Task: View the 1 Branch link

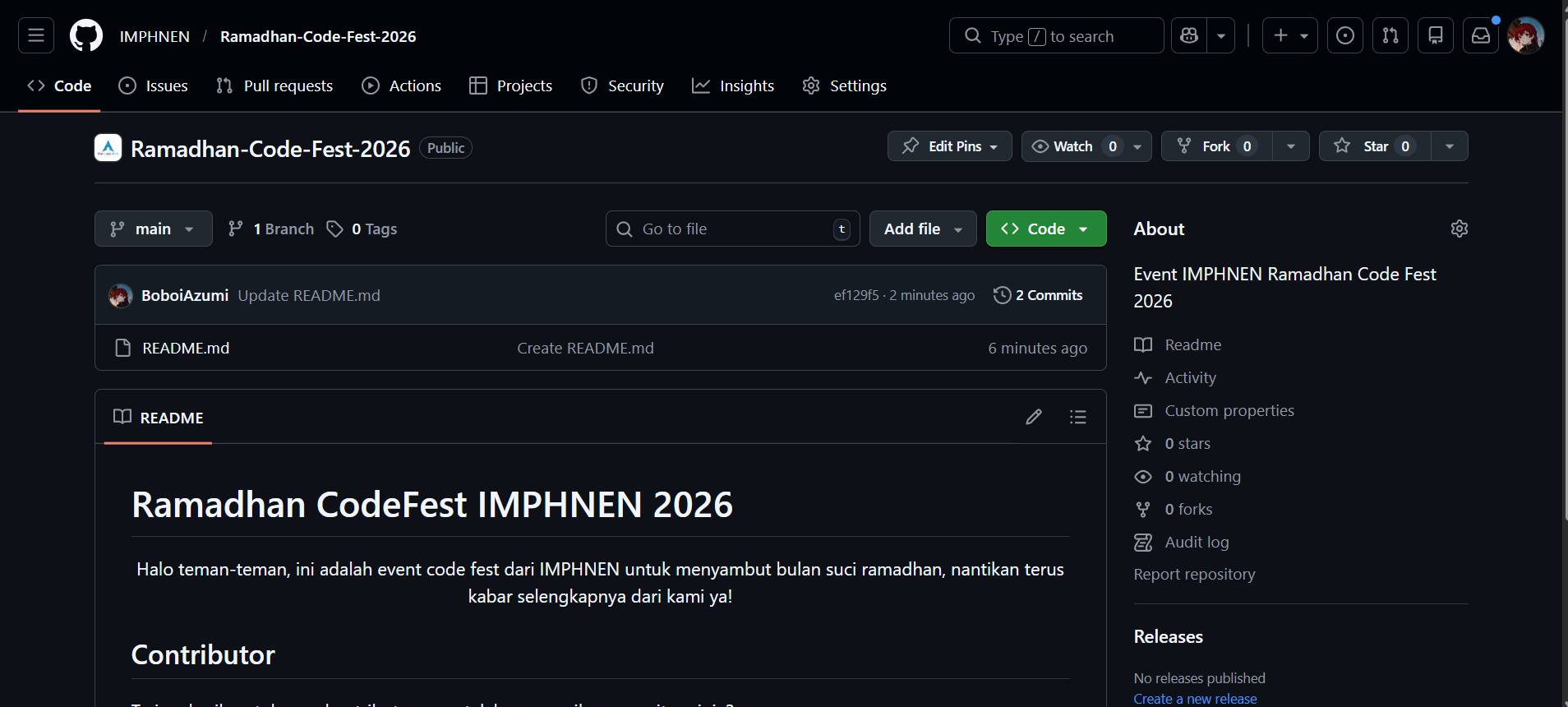Action: coord(271,229)
